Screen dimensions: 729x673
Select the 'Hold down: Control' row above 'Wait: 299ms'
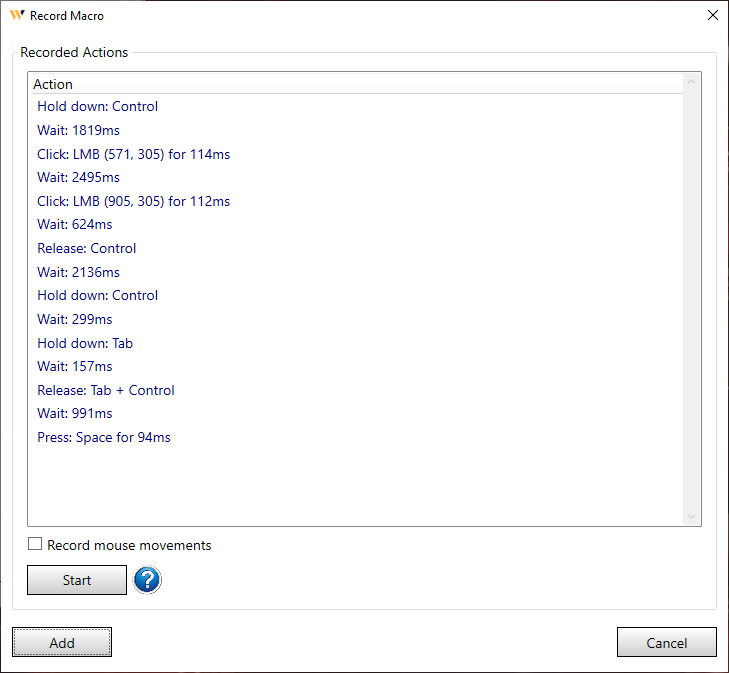pyautogui.click(x=356, y=296)
